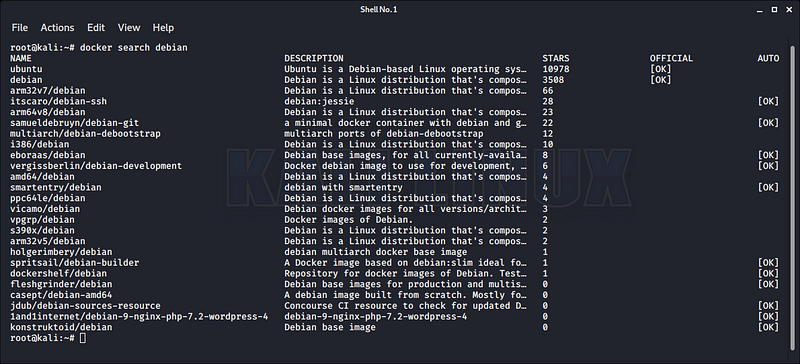
Task: Click 'Debian base image' description for konstruktoid
Action: 330,327
